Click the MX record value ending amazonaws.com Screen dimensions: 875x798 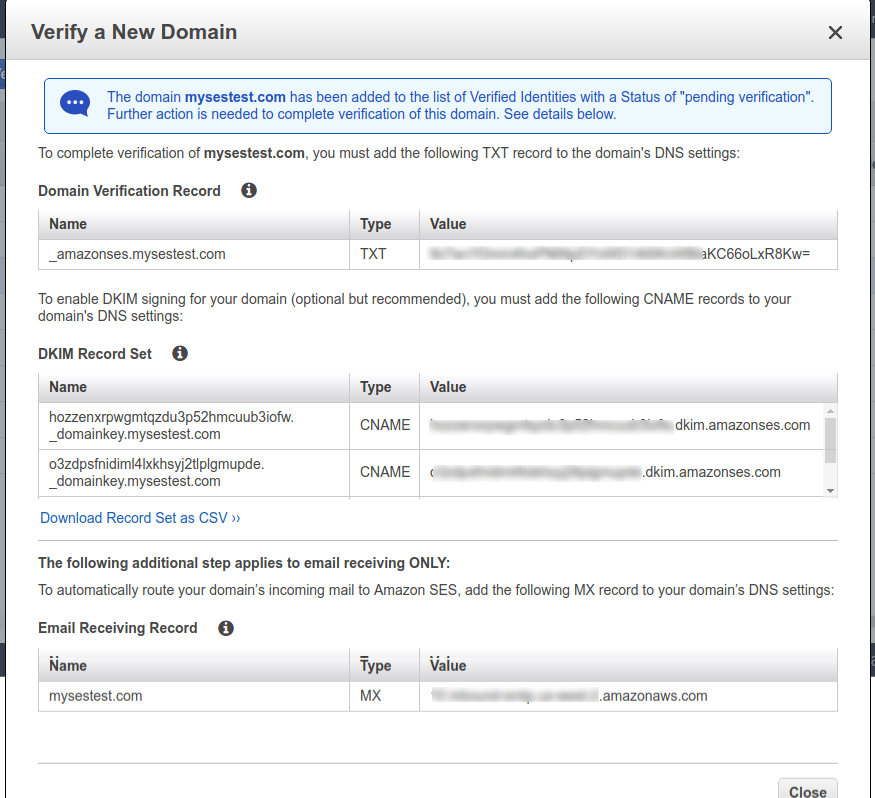pyautogui.click(x=565, y=695)
